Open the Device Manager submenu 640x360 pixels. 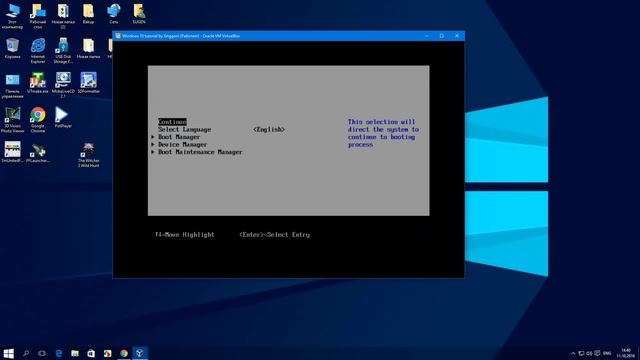(182, 144)
